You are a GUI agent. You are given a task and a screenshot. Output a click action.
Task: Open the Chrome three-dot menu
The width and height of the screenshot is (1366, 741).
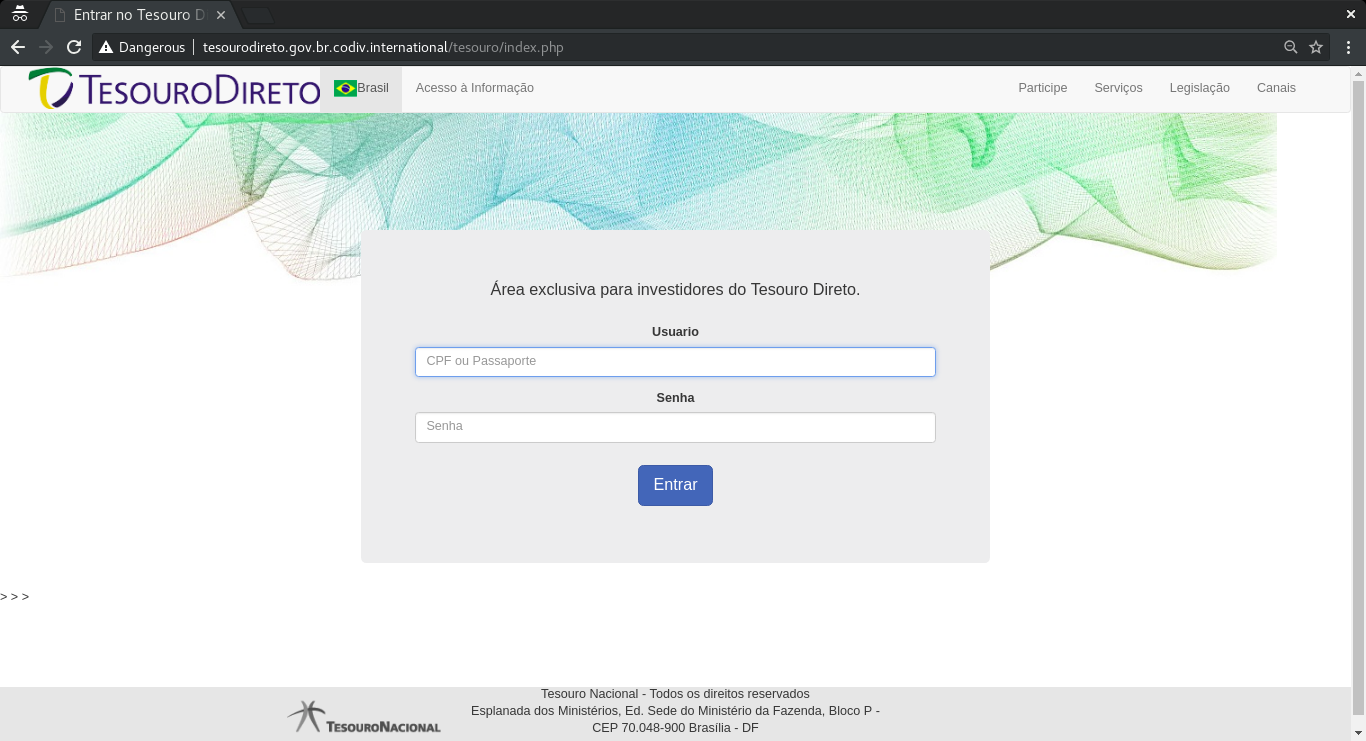(x=1348, y=47)
